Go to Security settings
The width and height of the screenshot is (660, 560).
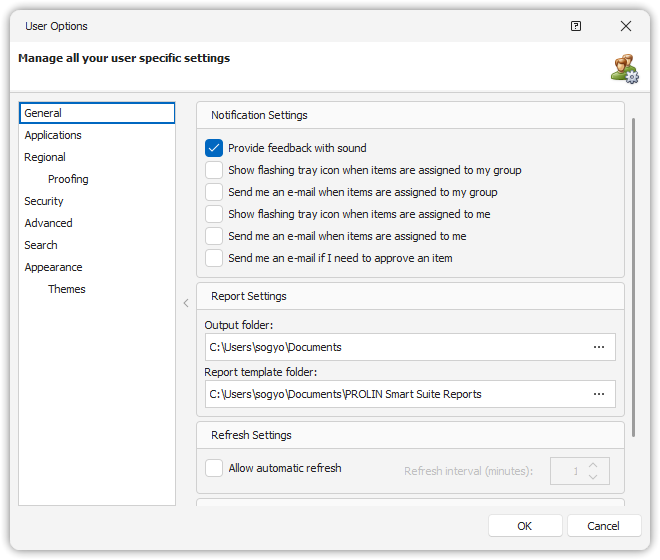[44, 201]
